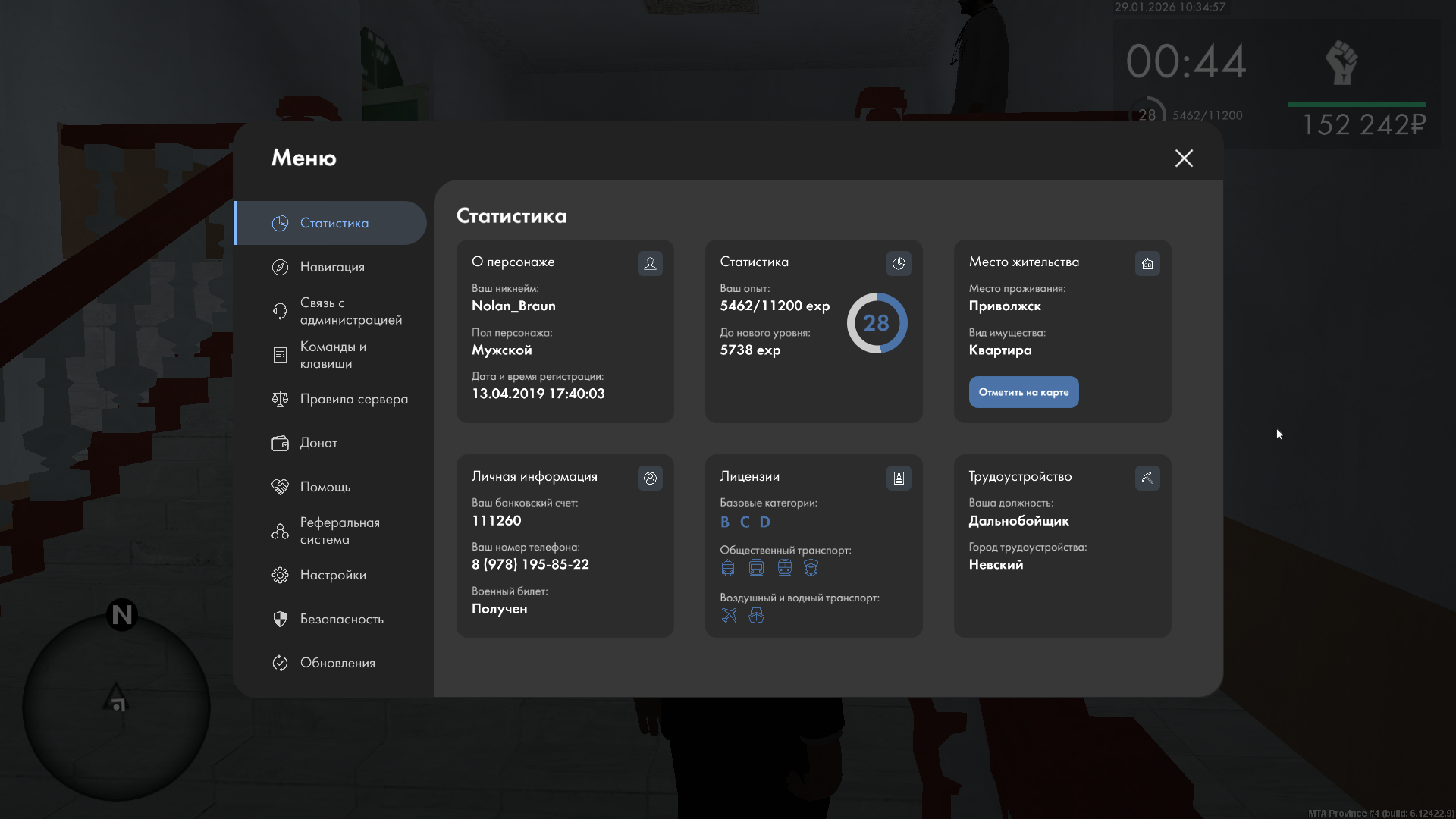The image size is (1456, 819).
Task: Click the pie chart icon in the Статистика card
Action: click(899, 263)
